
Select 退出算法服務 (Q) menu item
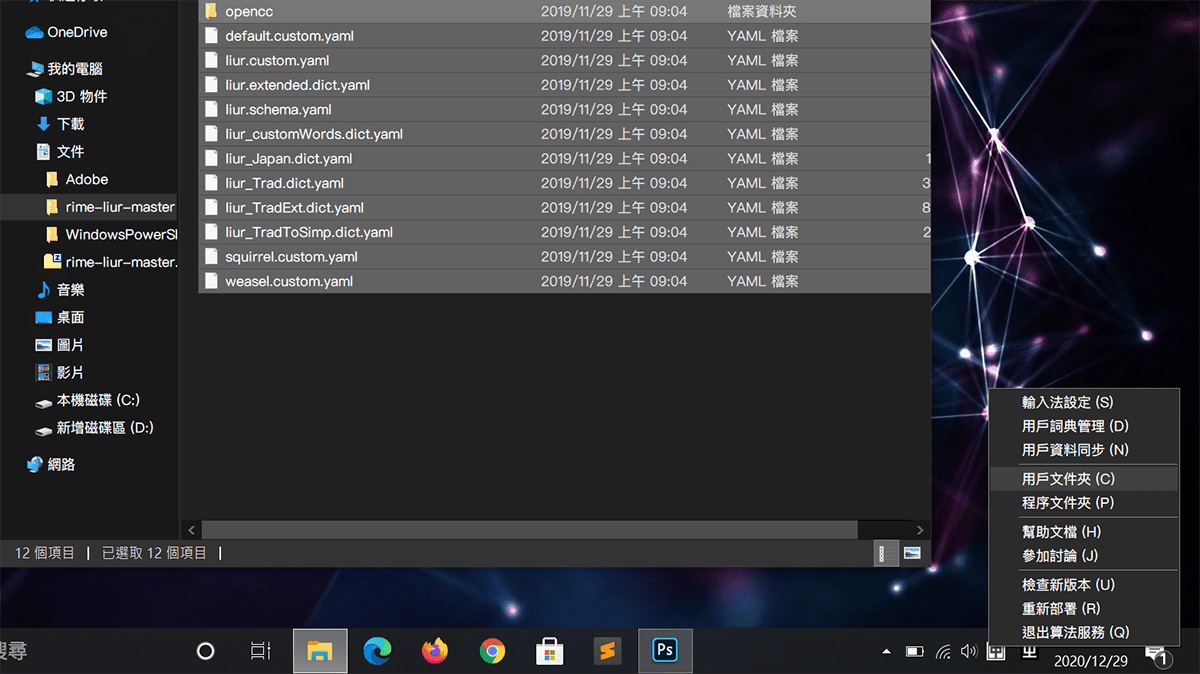point(1074,632)
